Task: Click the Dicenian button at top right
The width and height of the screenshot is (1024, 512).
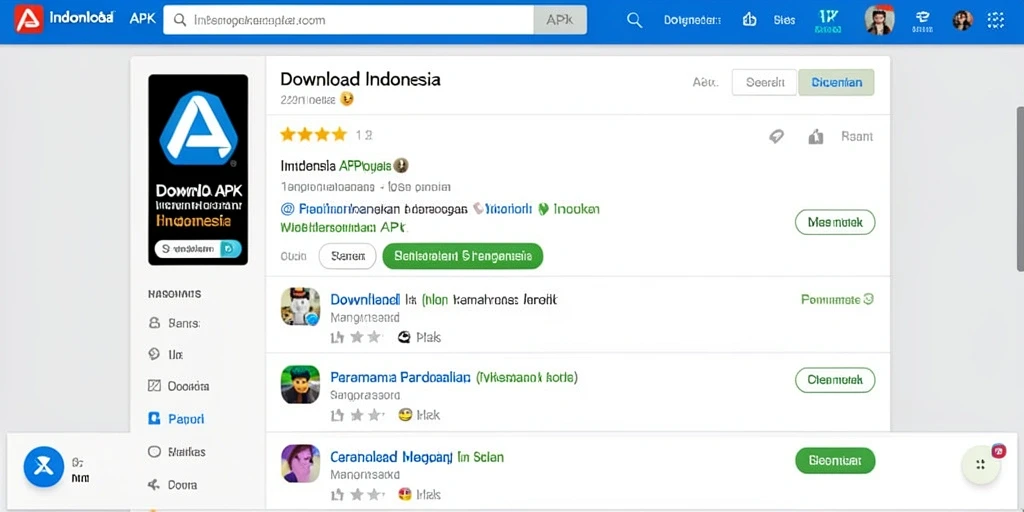Action: pos(837,82)
